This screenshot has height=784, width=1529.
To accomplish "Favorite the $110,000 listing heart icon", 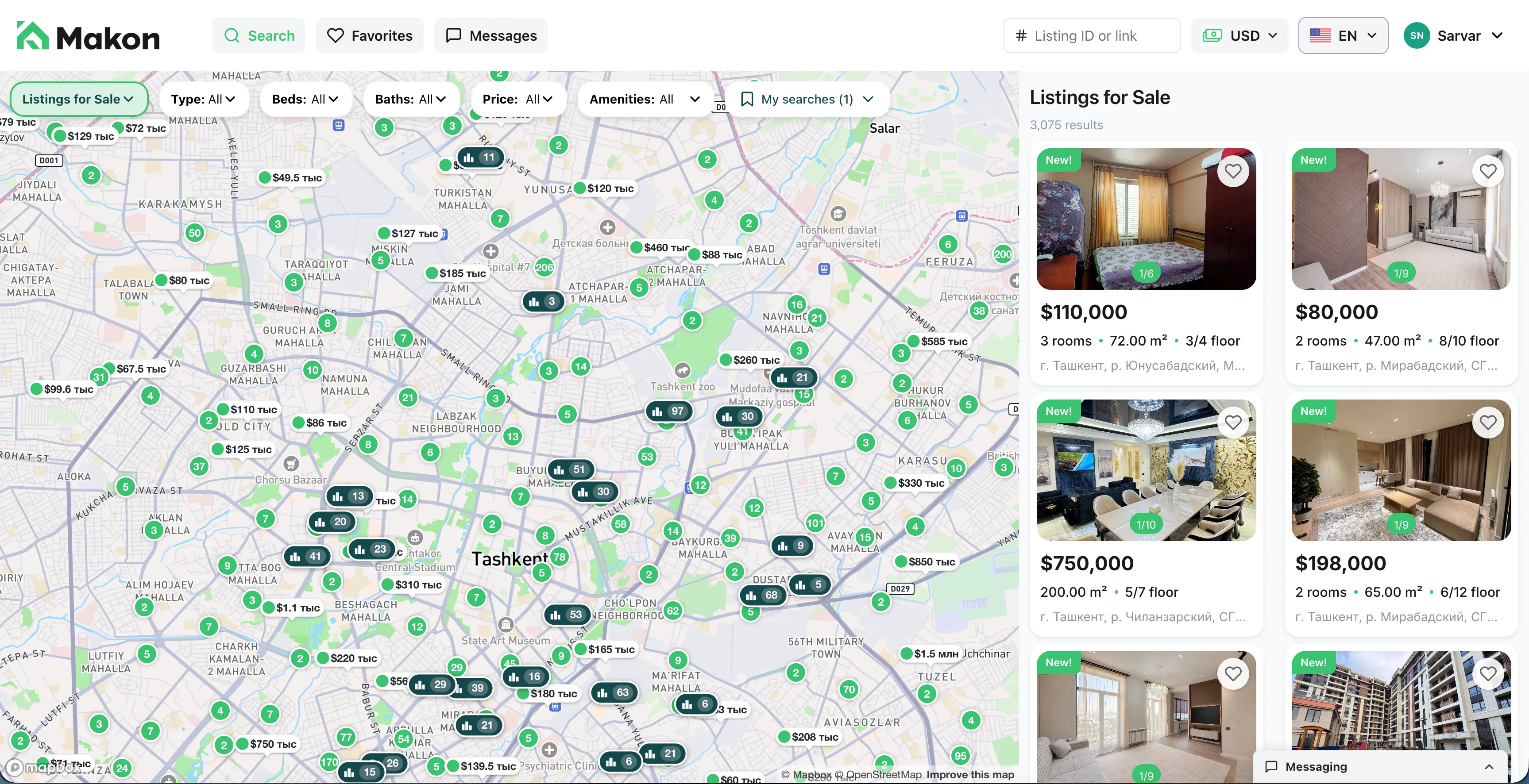I will click(1233, 171).
